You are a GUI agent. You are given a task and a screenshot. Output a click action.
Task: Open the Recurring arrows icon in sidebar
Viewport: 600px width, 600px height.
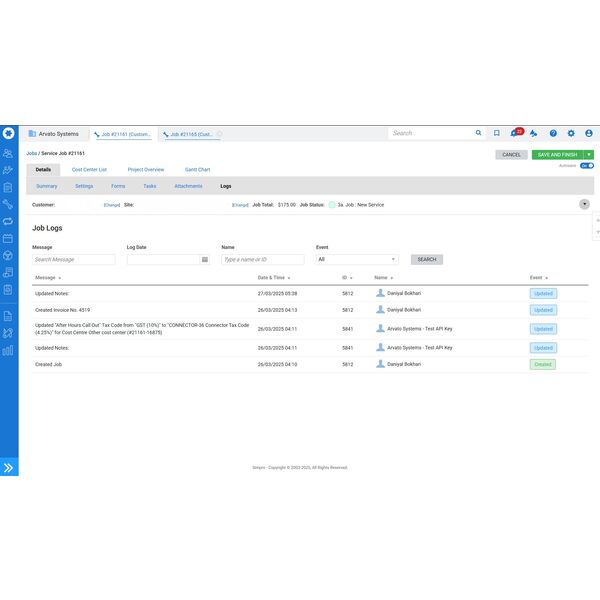(x=8, y=221)
